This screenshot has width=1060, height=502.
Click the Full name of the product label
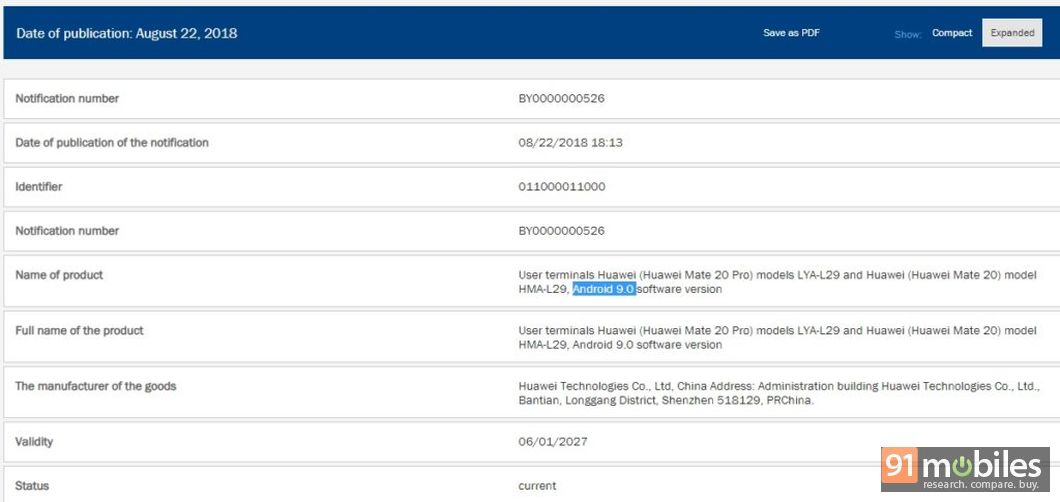coord(79,330)
